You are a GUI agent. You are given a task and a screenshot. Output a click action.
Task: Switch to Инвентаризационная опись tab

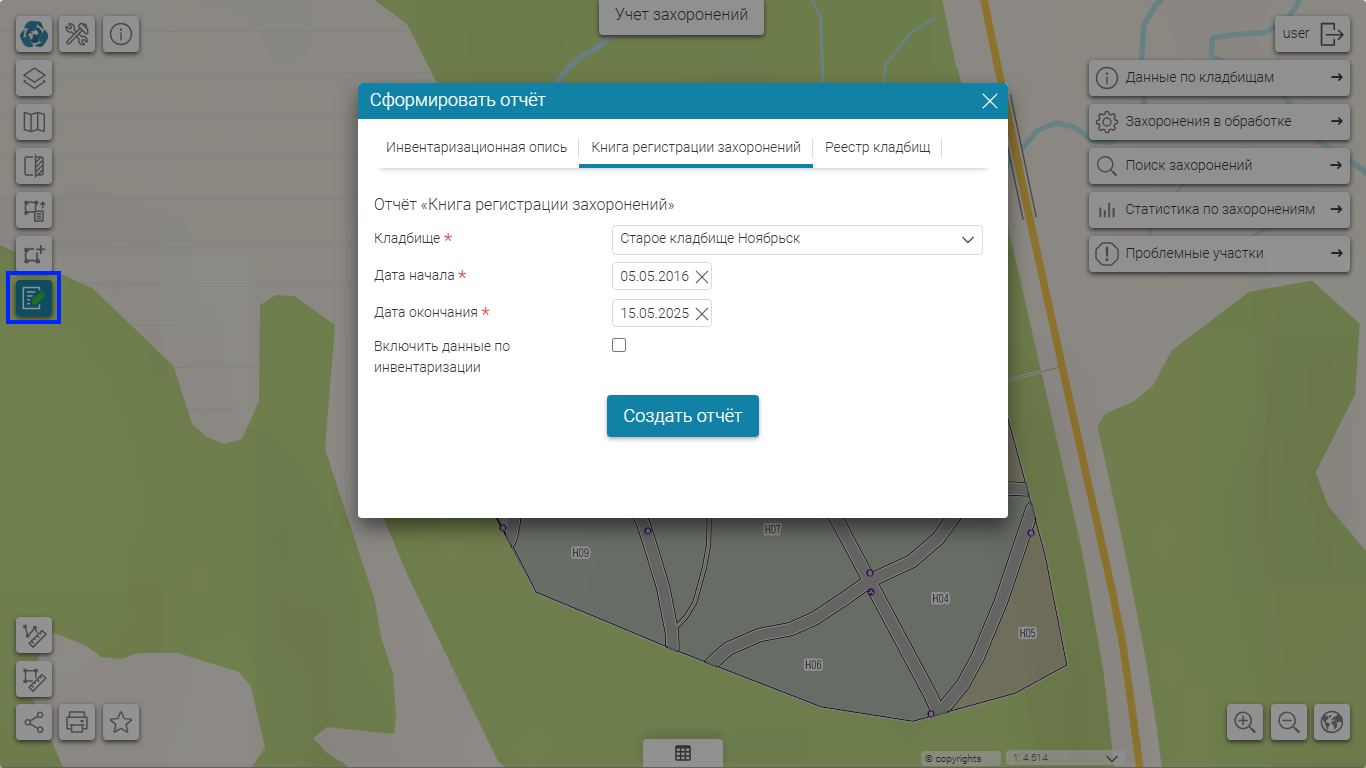(476, 147)
